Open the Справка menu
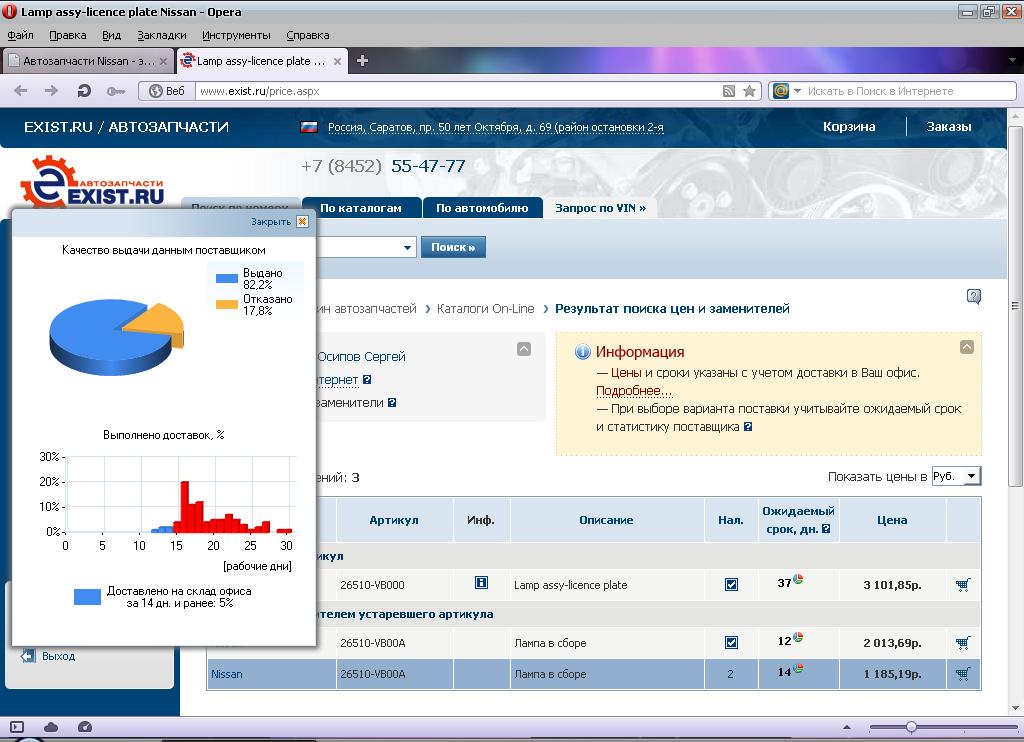The height and width of the screenshot is (742, 1024). [308, 35]
